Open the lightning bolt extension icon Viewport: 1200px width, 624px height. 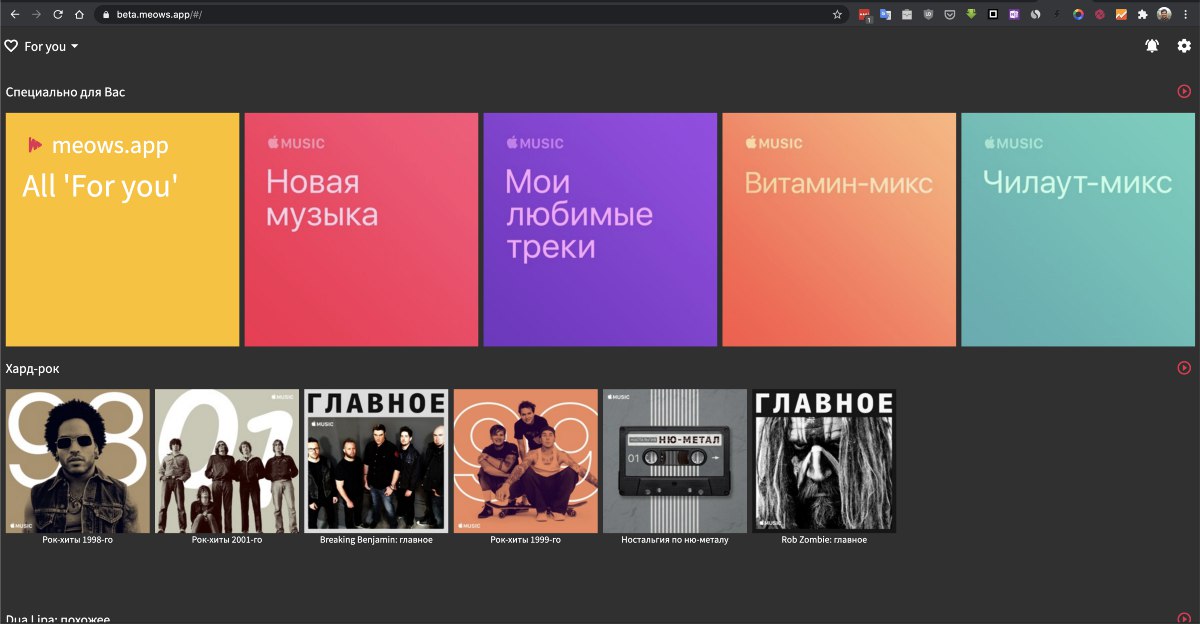[1057, 15]
